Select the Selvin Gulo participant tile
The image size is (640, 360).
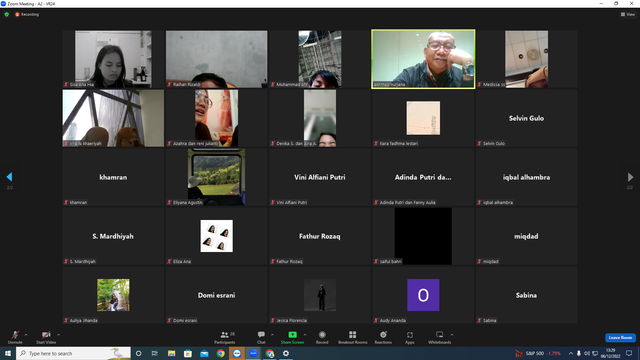pyautogui.click(x=526, y=118)
